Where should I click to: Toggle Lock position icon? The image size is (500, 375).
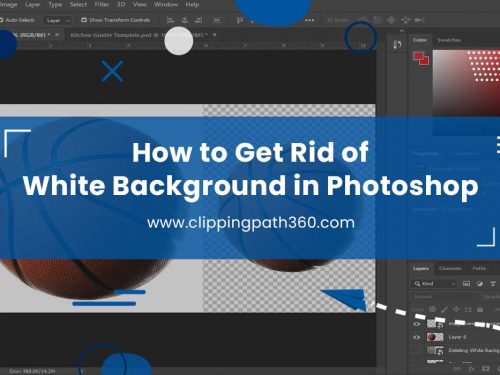pyautogui.click(x=456, y=310)
